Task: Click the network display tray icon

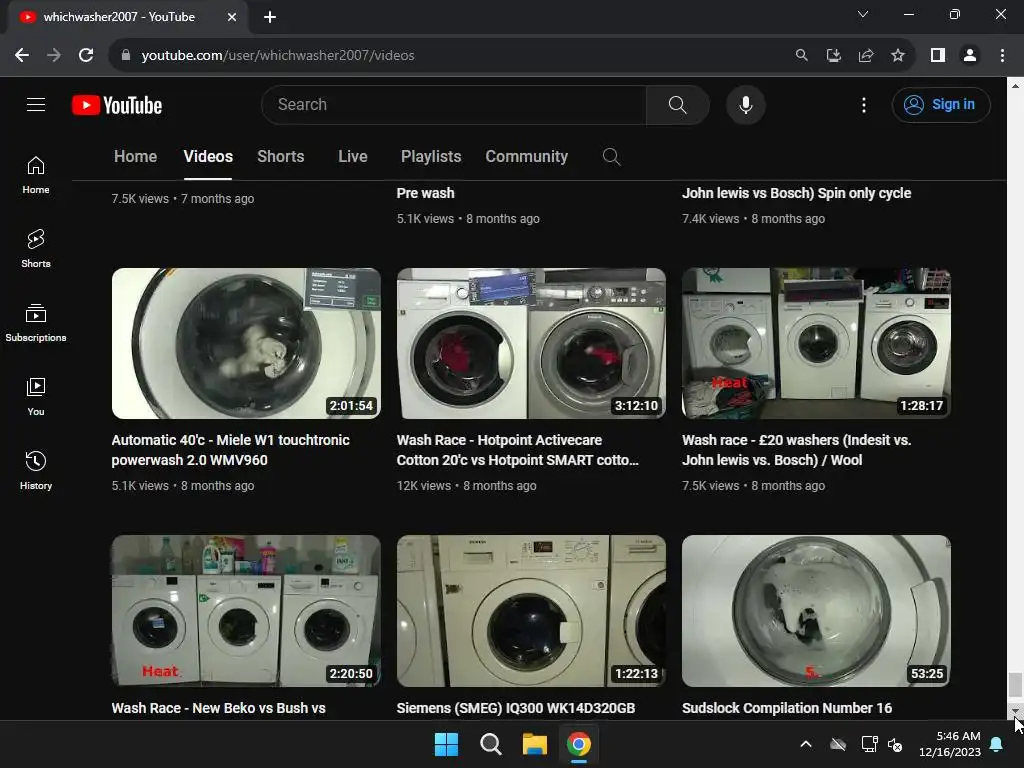Action: [x=869, y=744]
